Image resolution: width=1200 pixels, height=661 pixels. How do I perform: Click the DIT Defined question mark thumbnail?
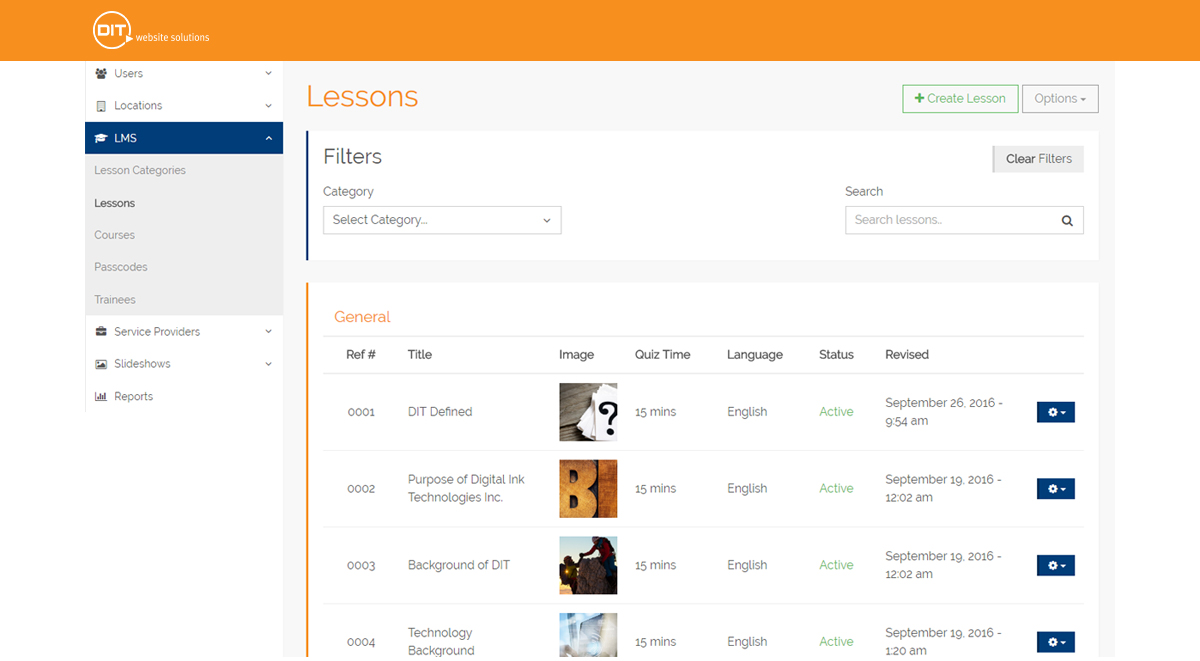pyautogui.click(x=588, y=412)
